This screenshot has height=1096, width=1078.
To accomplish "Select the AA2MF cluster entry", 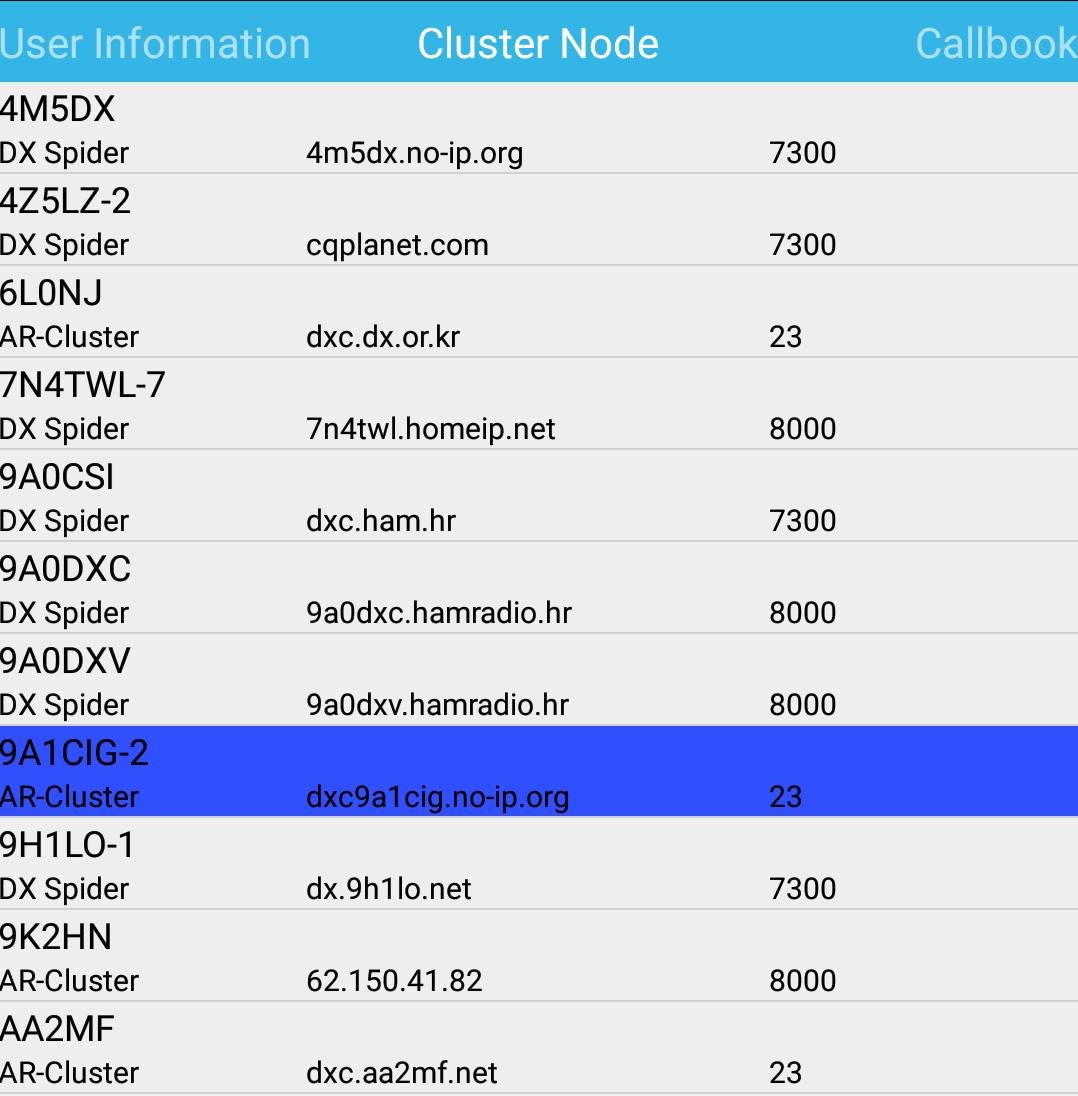I will click(400, 1050).
